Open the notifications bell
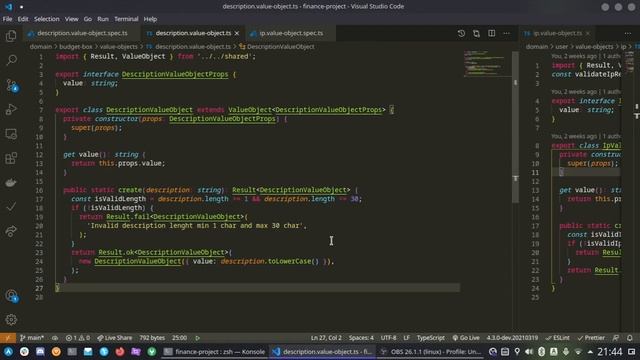 [630, 338]
